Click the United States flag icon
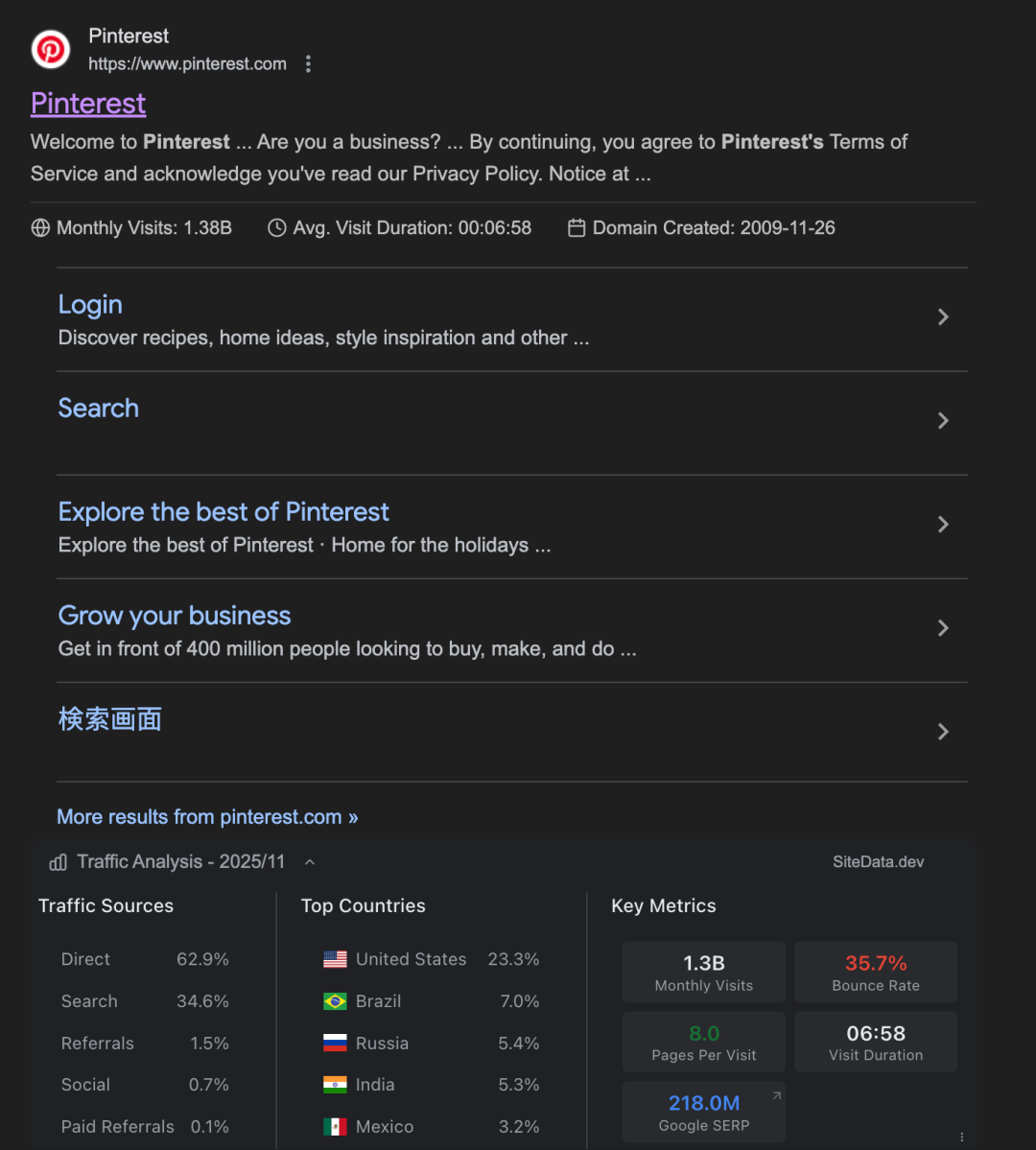Screen dimensions: 1036x1150 tap(336, 959)
